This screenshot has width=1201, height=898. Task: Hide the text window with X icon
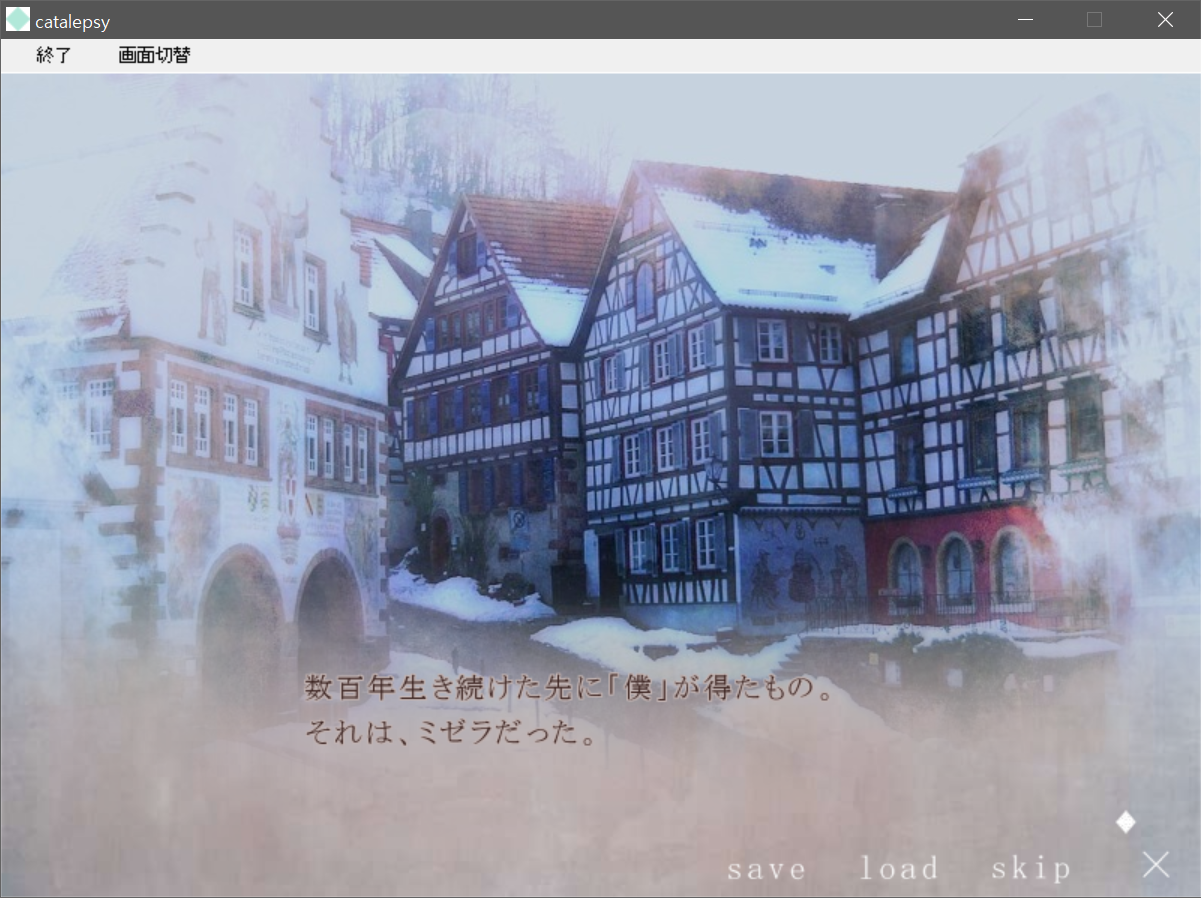(1156, 865)
